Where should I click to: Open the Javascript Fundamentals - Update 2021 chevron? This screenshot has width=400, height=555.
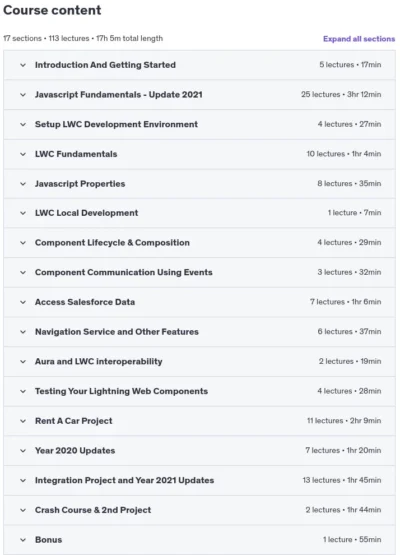coord(23,95)
